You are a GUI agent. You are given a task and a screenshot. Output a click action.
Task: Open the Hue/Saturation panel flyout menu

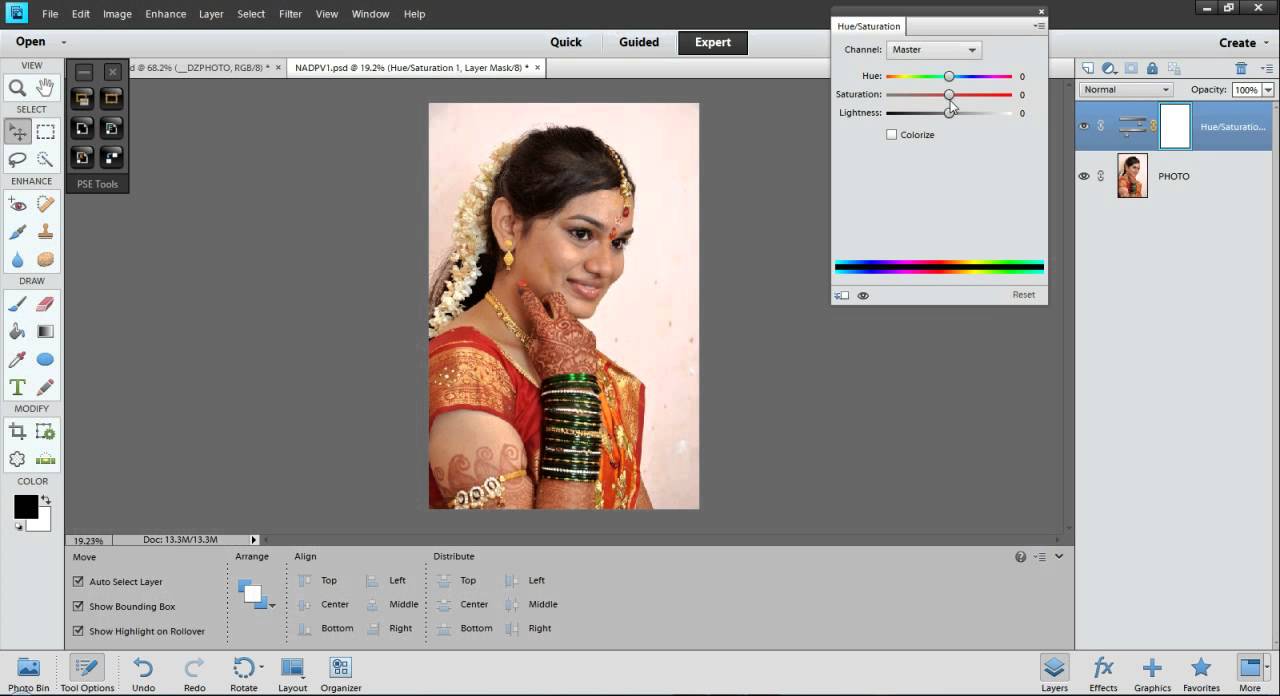click(1040, 26)
